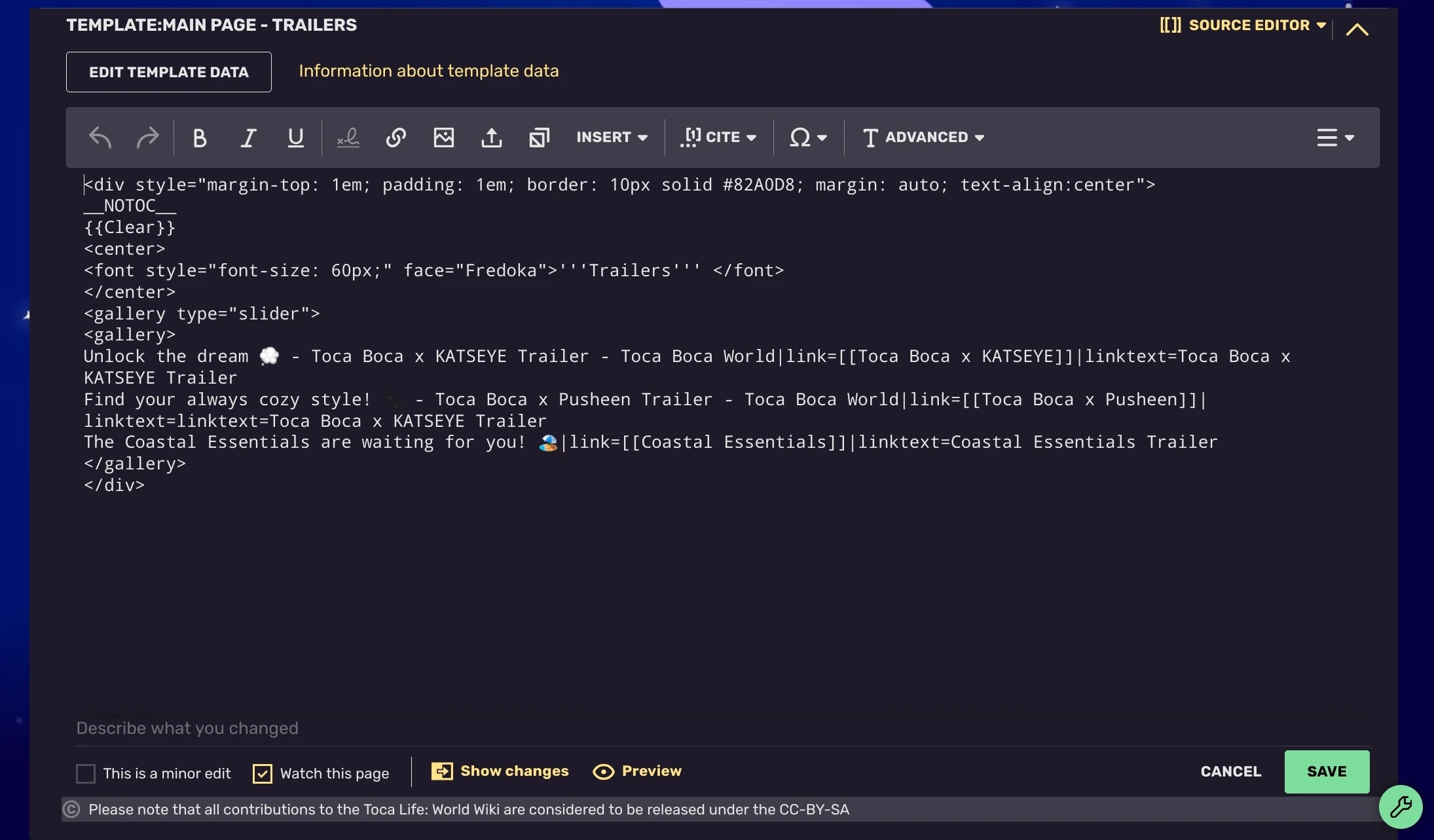Apply bold formatting
Viewport: 1434px width, 840px height.
[x=200, y=137]
